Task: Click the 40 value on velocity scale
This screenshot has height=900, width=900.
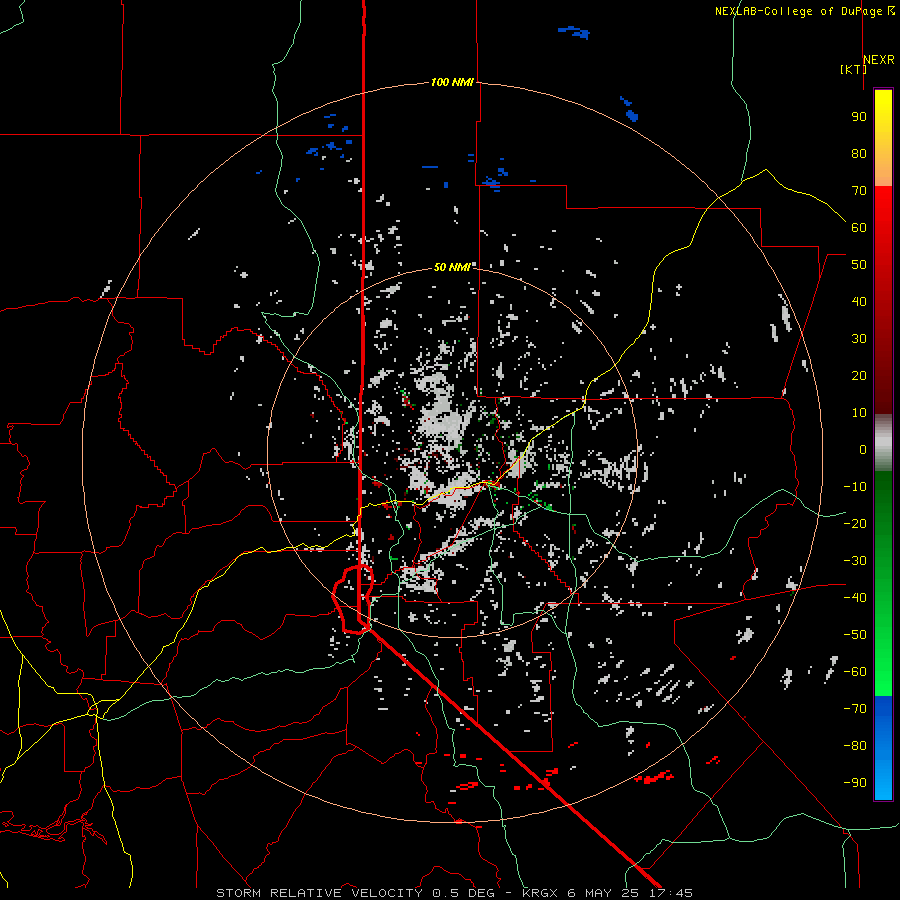Action: 859,301
